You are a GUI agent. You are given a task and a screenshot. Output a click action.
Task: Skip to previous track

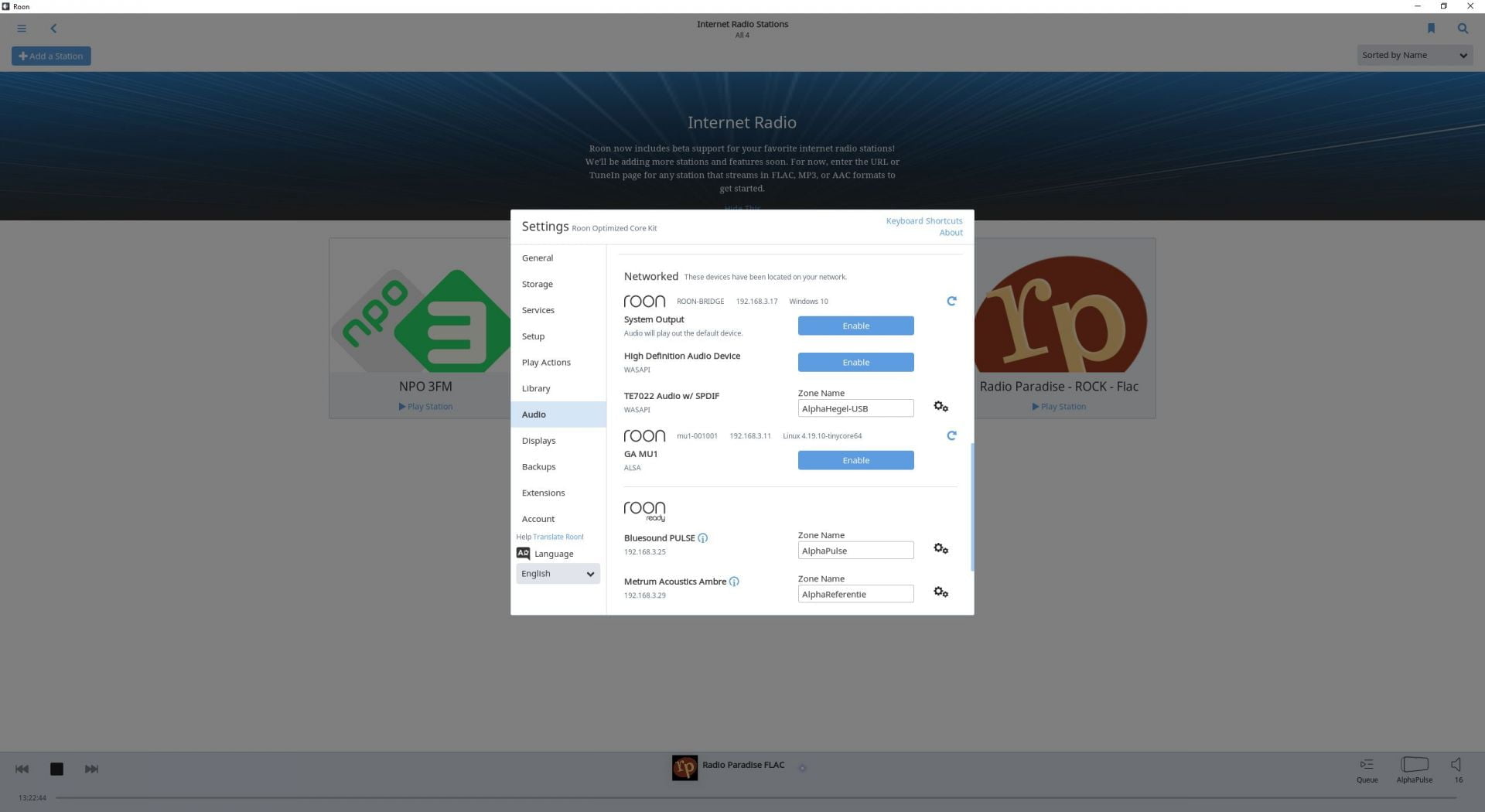[x=22, y=769]
